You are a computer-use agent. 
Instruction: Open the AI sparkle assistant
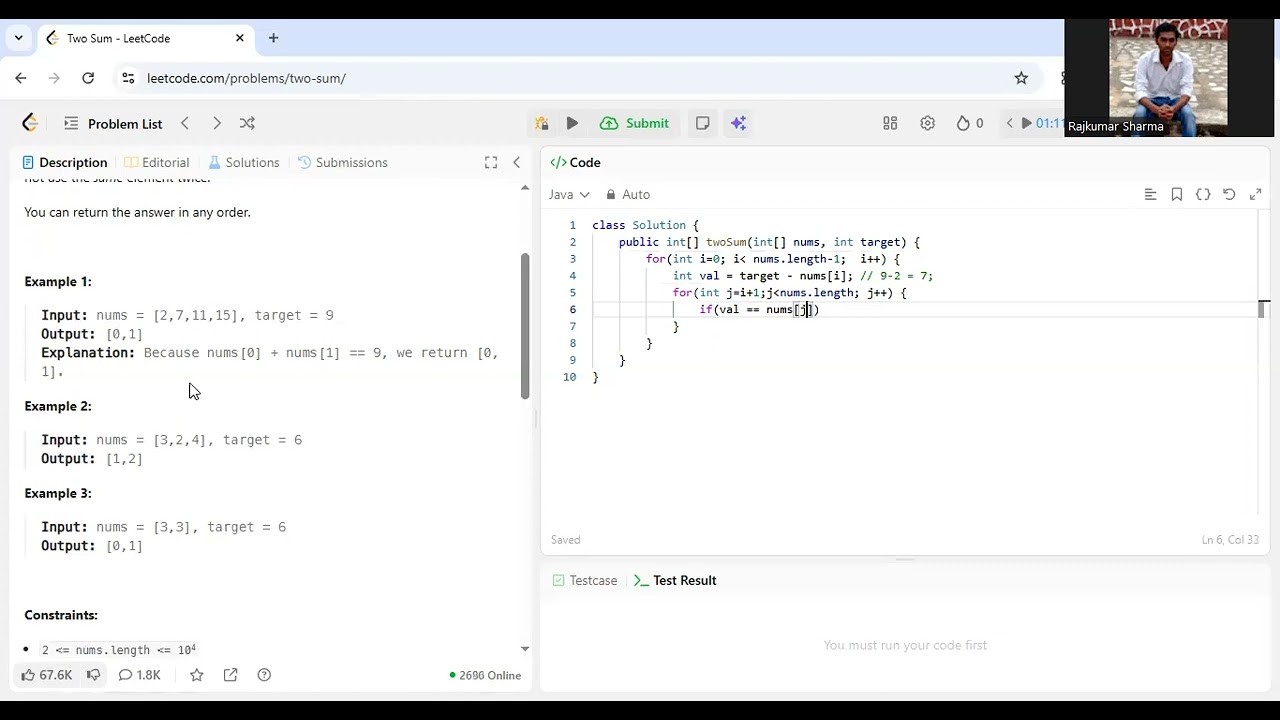coord(738,123)
